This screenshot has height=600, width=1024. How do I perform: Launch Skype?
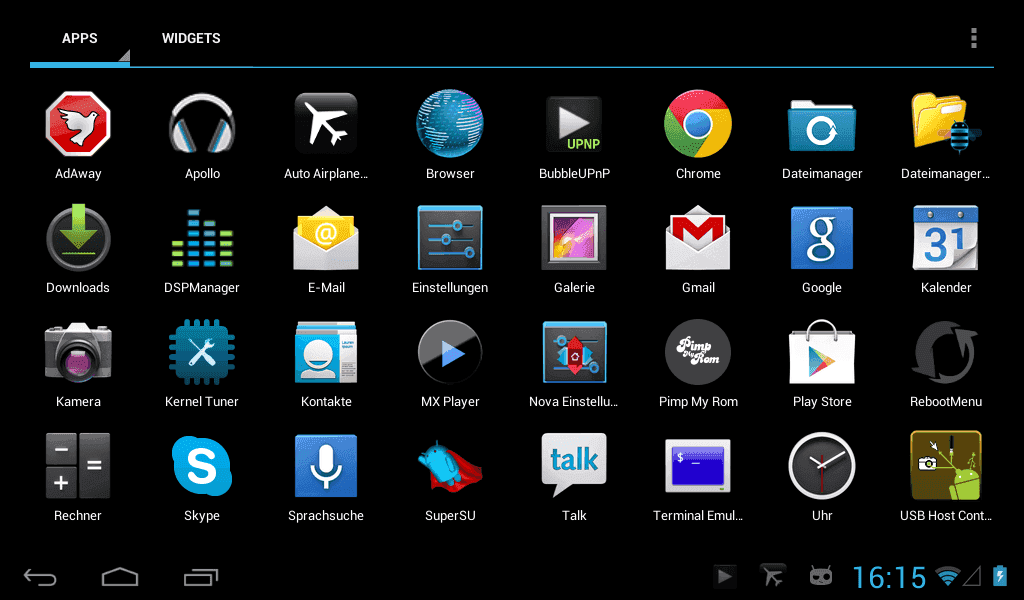202,466
